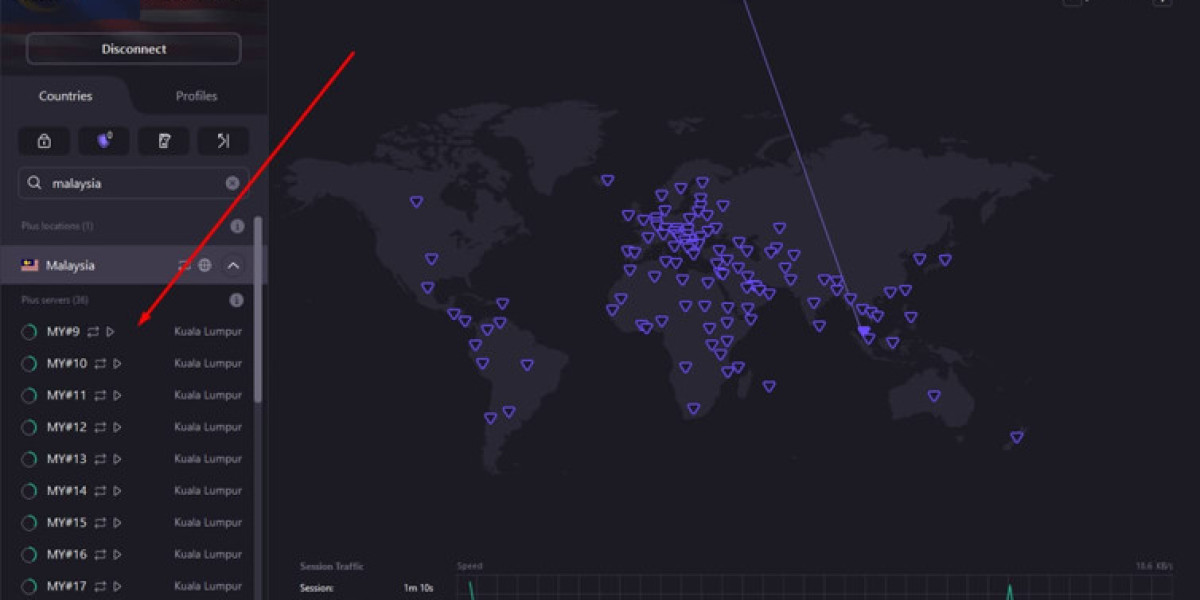Collapse the Malaysia server list
Screen dimensions: 1200x600
tap(232, 265)
